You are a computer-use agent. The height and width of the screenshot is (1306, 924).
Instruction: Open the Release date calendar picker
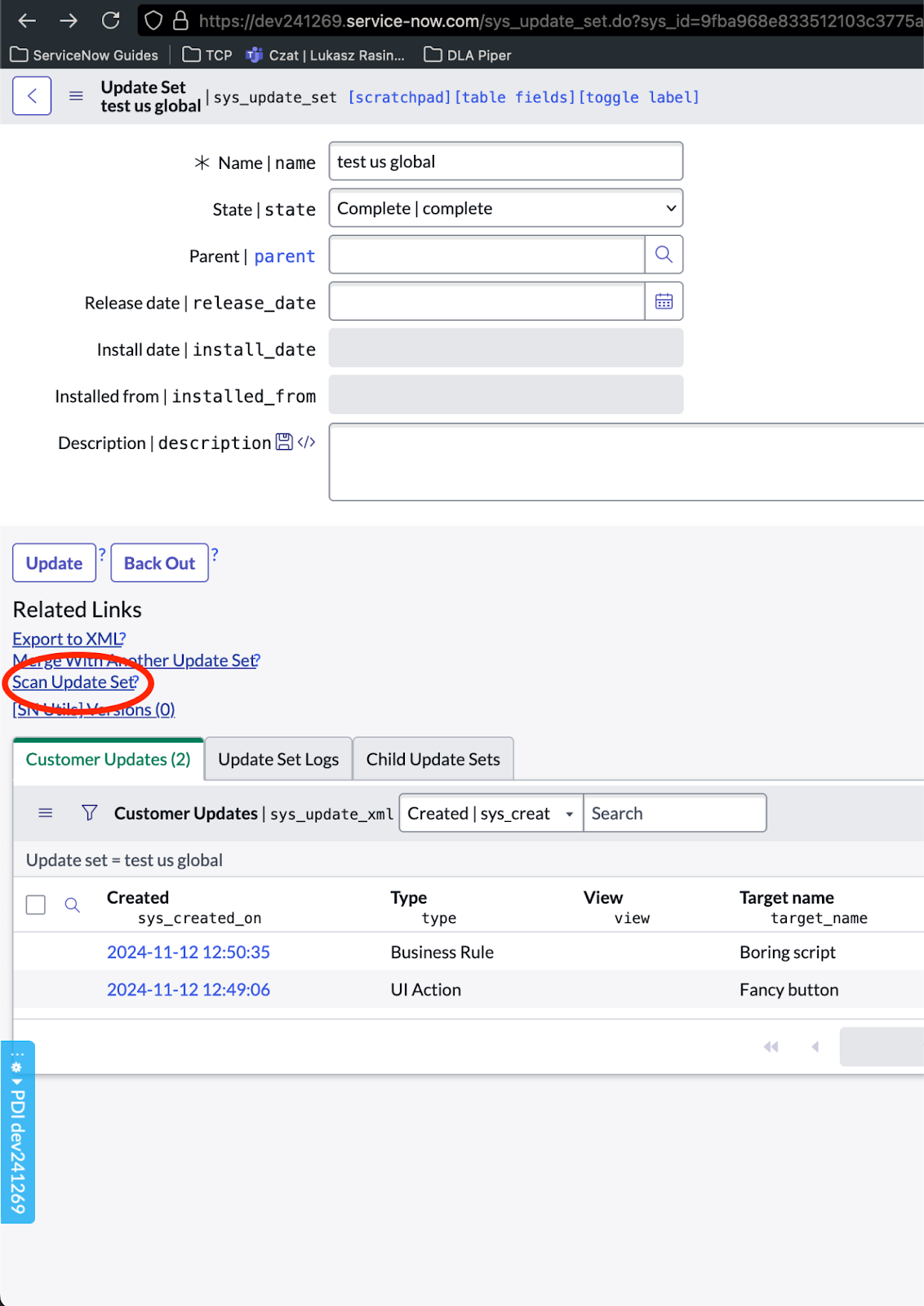click(664, 301)
